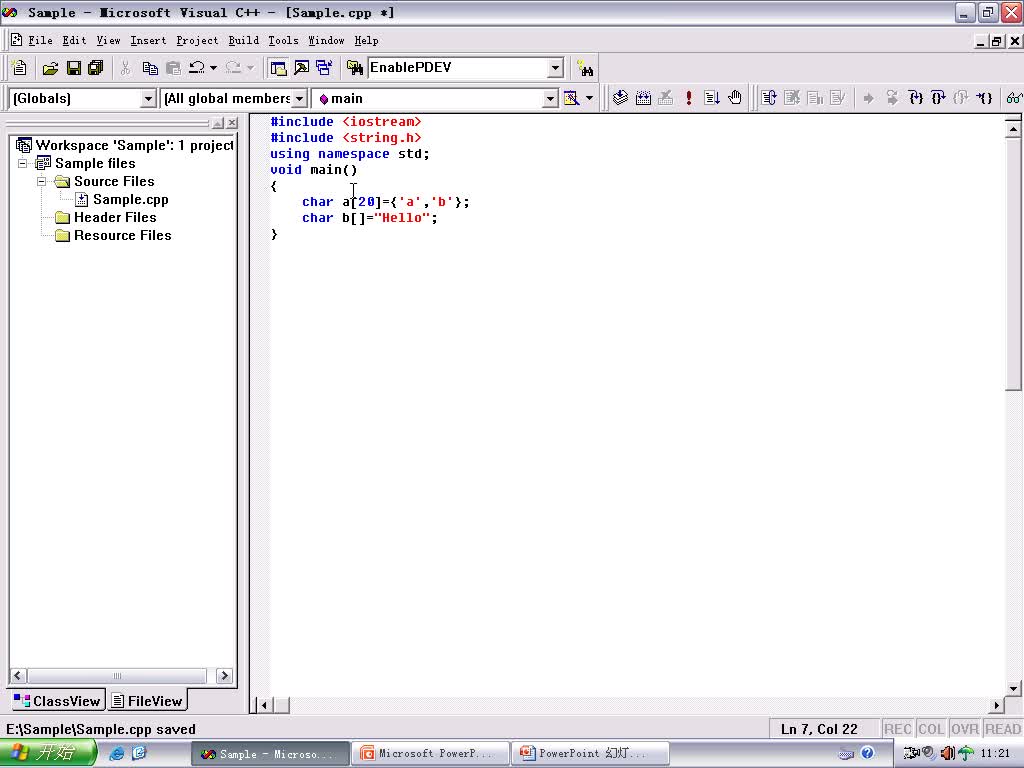Select Workspace 'Sample' root node
Viewport: 1024px width, 768px height.
[x=134, y=145]
